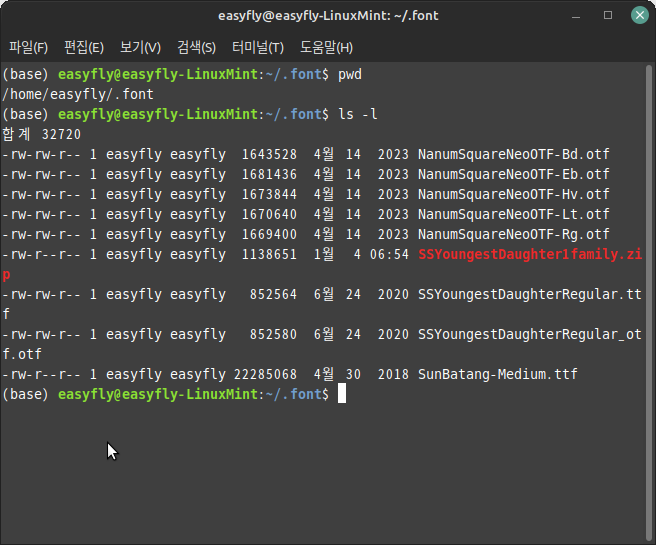Open the 터미널(T) menu

click(258, 47)
